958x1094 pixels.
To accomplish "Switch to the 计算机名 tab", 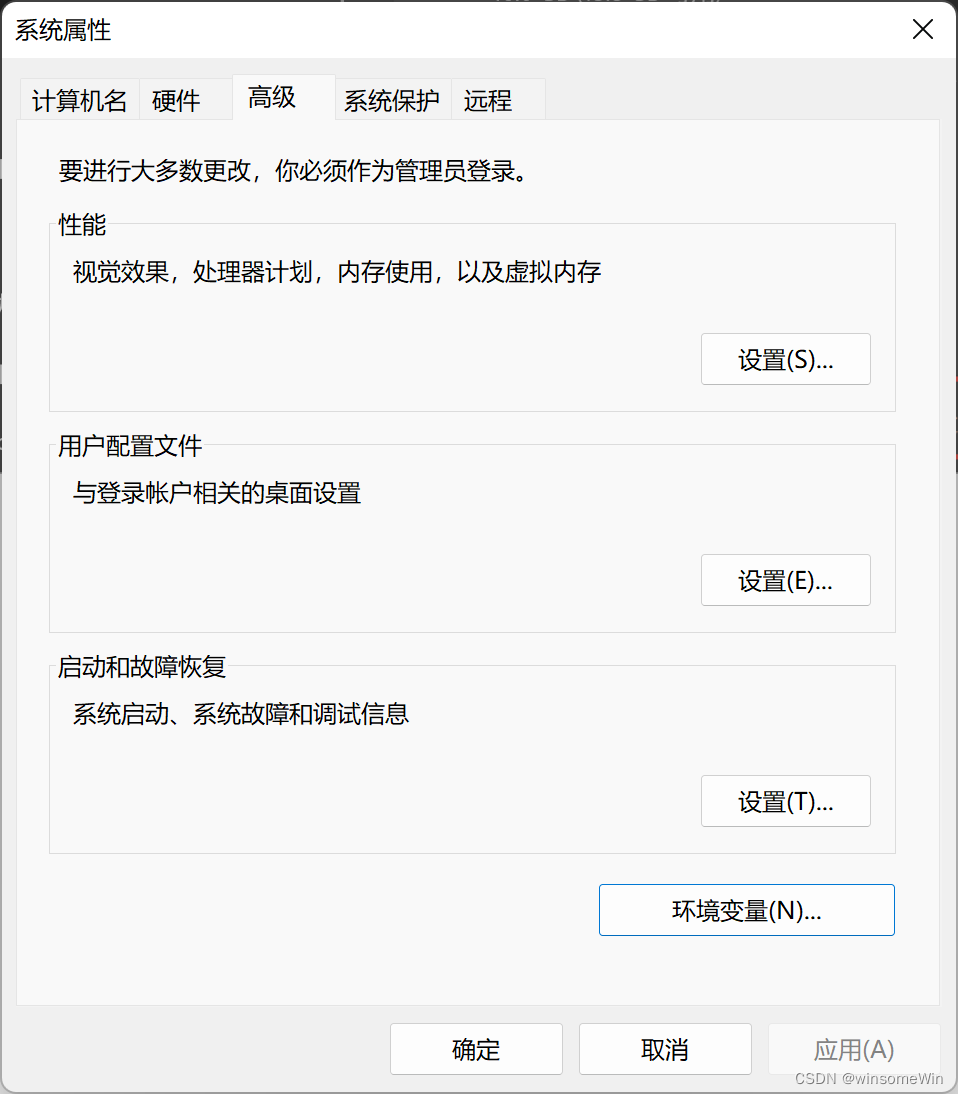I will pyautogui.click(x=80, y=100).
